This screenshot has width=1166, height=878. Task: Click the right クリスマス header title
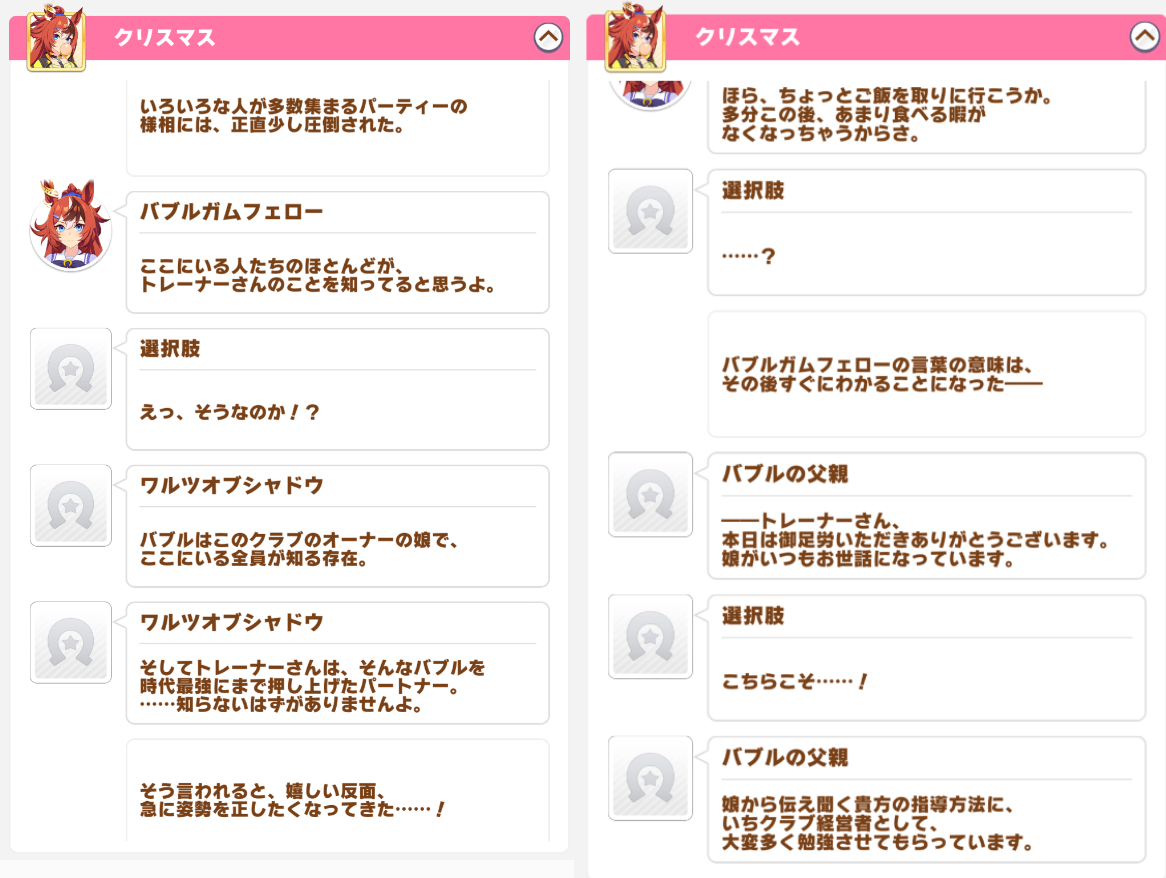coord(747,36)
